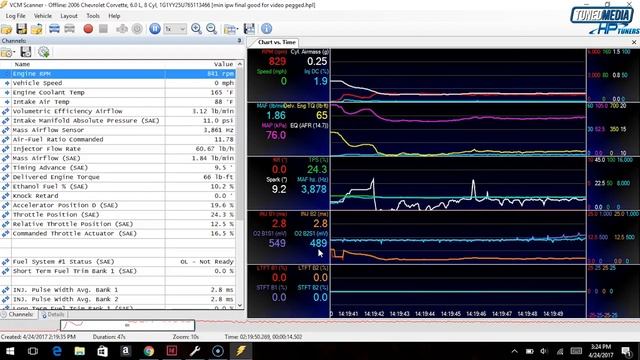Image resolution: width=640 pixels, height=360 pixels.
Task: Select the Ethanol Fuel % (SAE) row
Action: click(x=118, y=187)
